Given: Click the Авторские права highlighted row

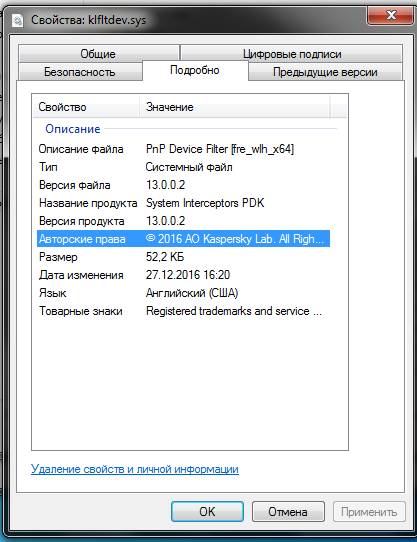Looking at the screenshot, I should tap(183, 239).
